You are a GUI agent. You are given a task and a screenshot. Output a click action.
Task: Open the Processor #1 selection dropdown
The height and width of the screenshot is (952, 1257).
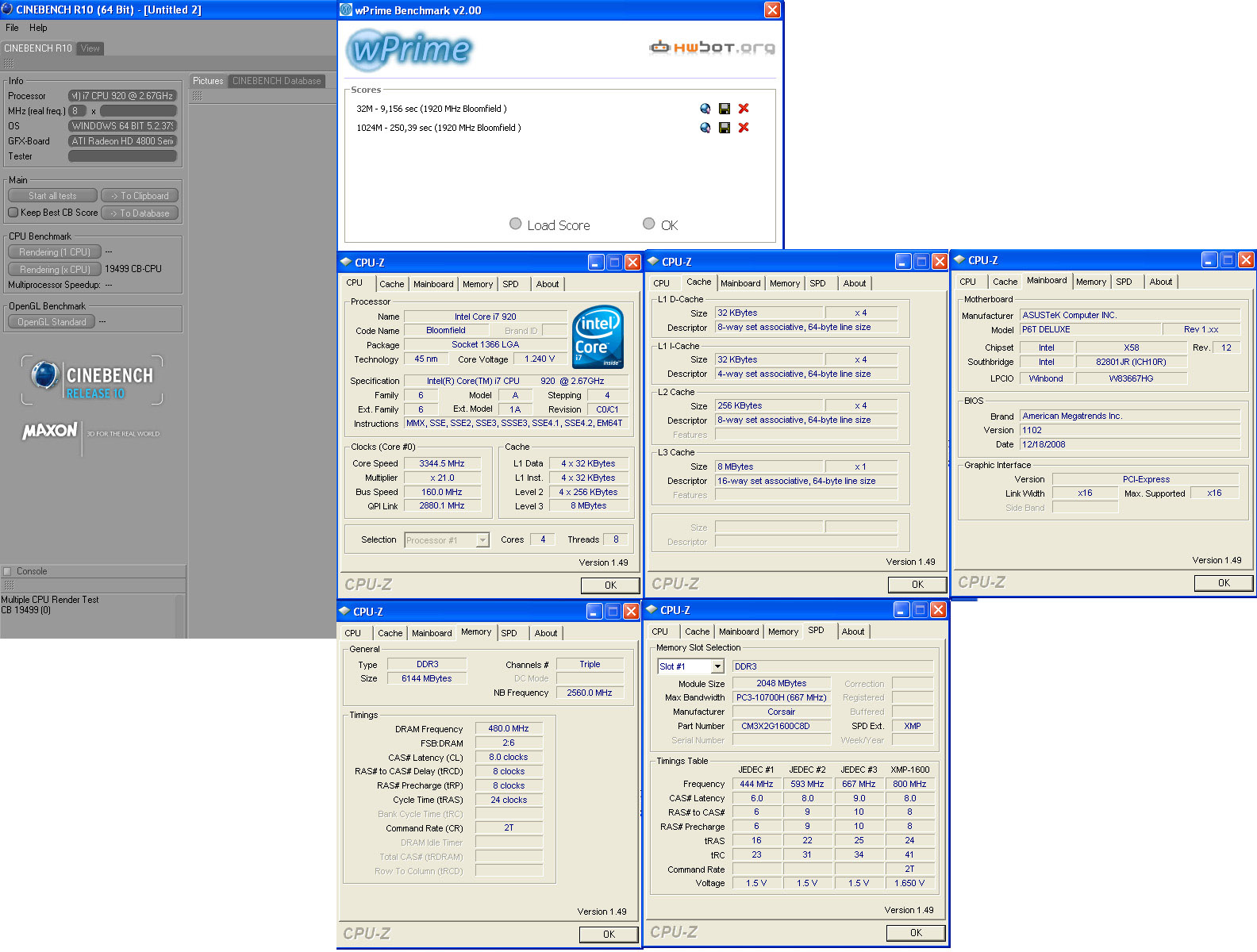(482, 540)
